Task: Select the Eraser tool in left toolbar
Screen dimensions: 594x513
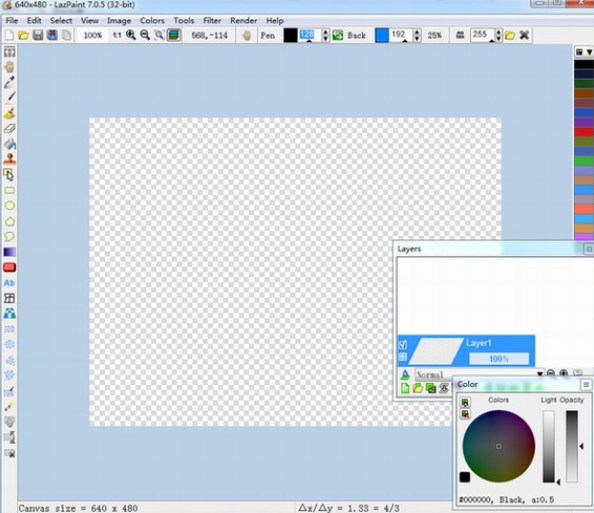Action: 9,128
